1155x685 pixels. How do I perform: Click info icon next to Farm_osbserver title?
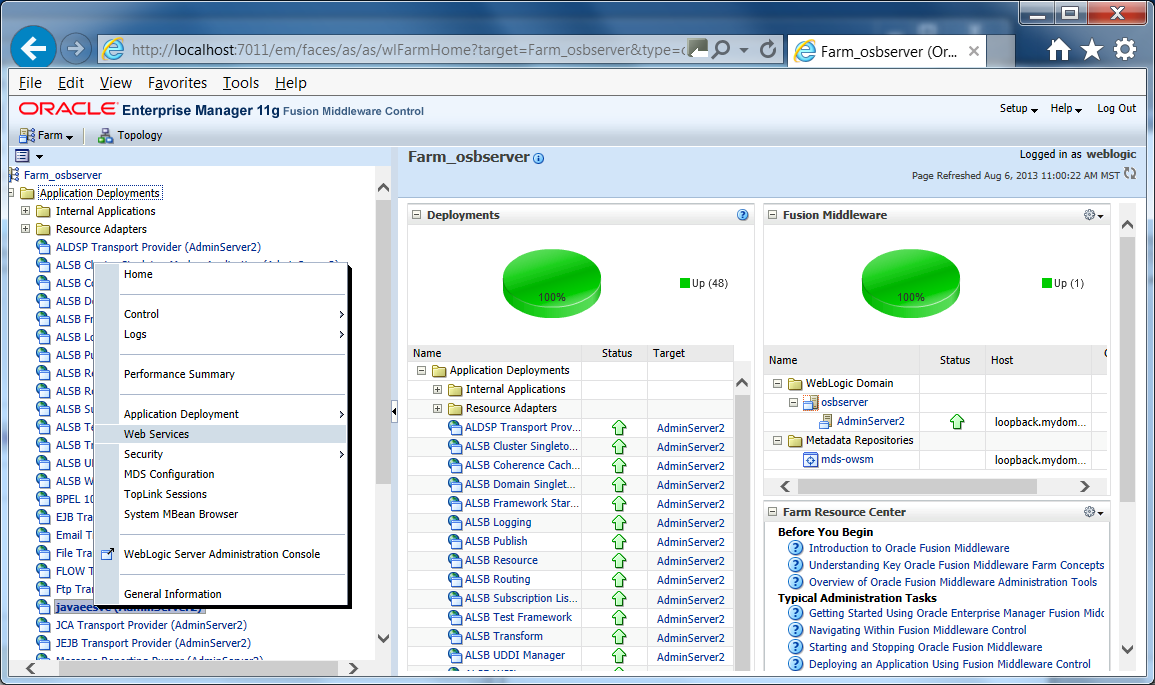tap(538, 158)
